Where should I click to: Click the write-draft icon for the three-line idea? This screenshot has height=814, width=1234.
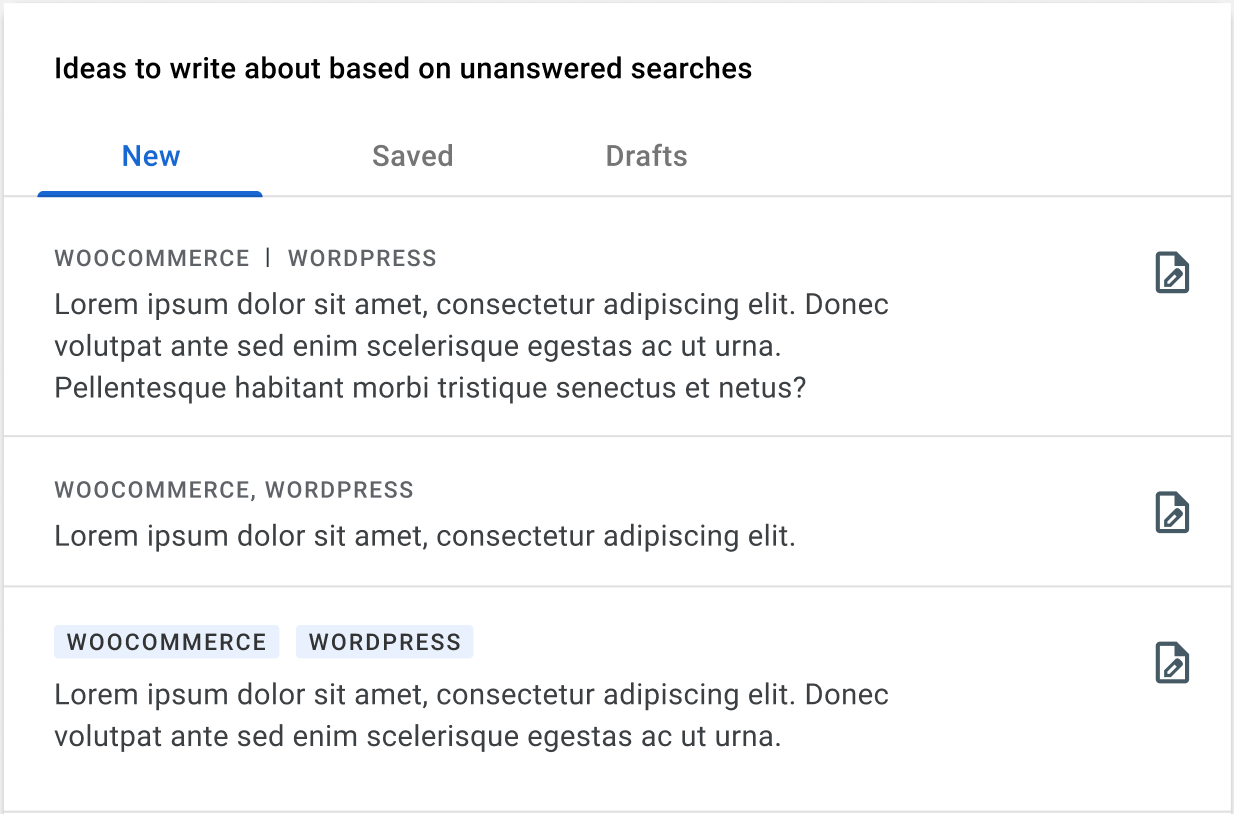[x=1172, y=273]
